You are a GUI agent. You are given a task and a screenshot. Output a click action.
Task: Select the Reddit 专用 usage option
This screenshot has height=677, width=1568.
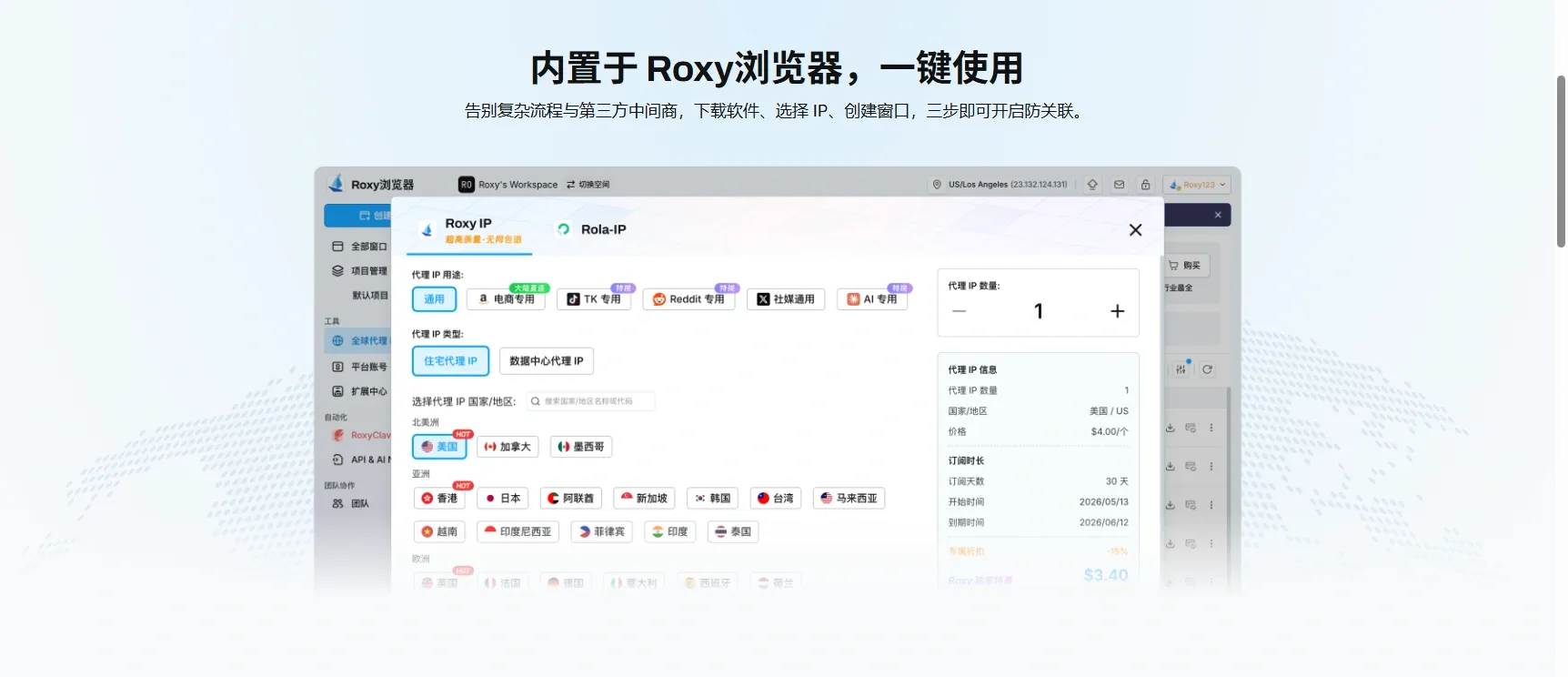689,299
